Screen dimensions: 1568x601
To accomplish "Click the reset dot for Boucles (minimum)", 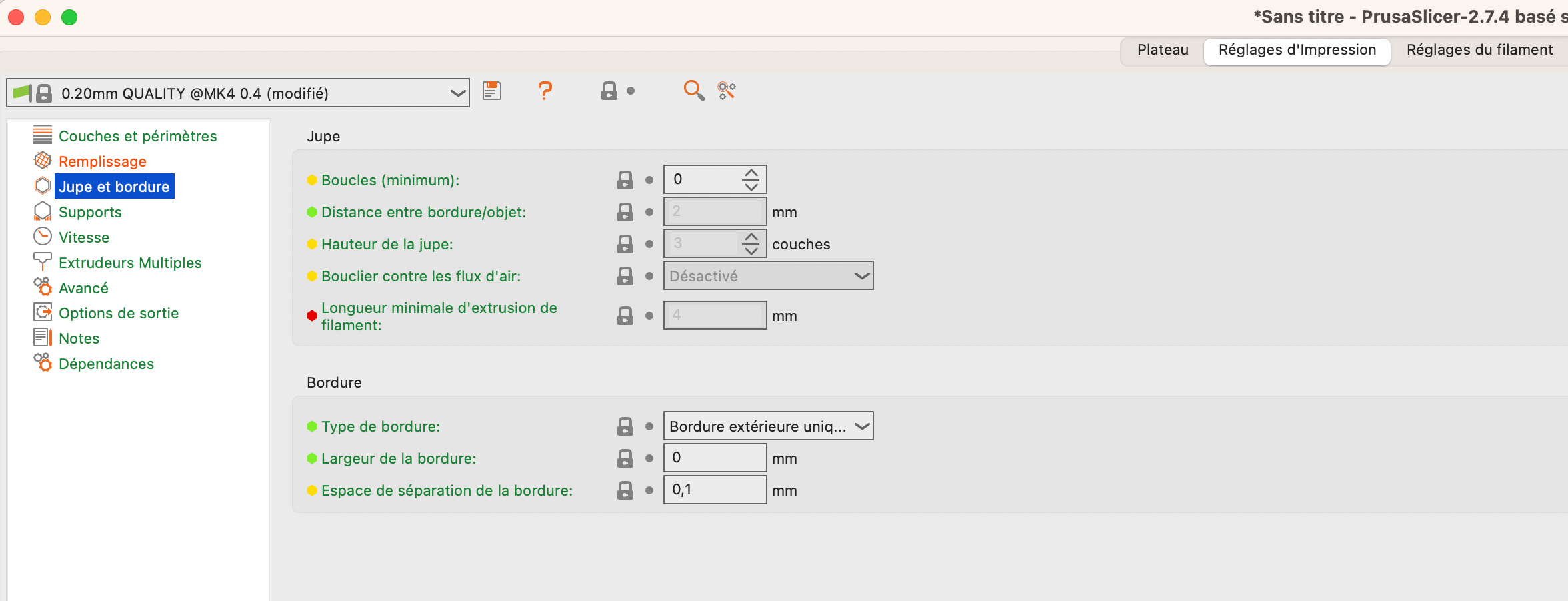I will click(649, 180).
